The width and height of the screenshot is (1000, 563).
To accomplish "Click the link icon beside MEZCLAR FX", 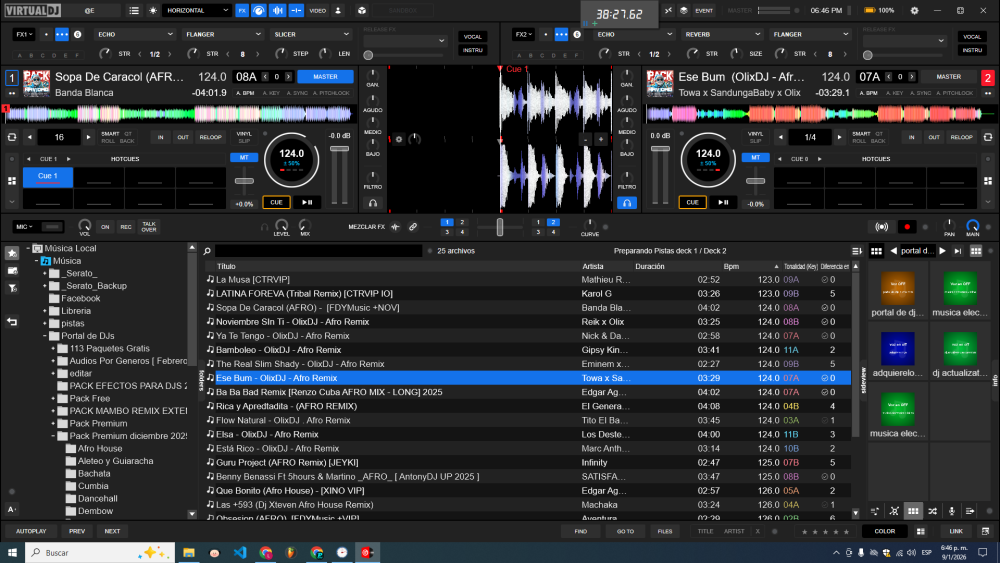I will click(x=413, y=227).
